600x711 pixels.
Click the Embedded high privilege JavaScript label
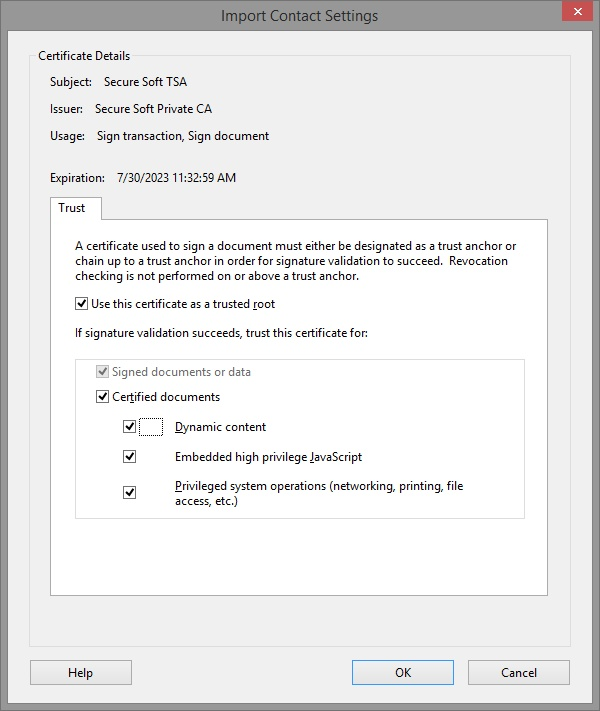pyautogui.click(x=268, y=457)
